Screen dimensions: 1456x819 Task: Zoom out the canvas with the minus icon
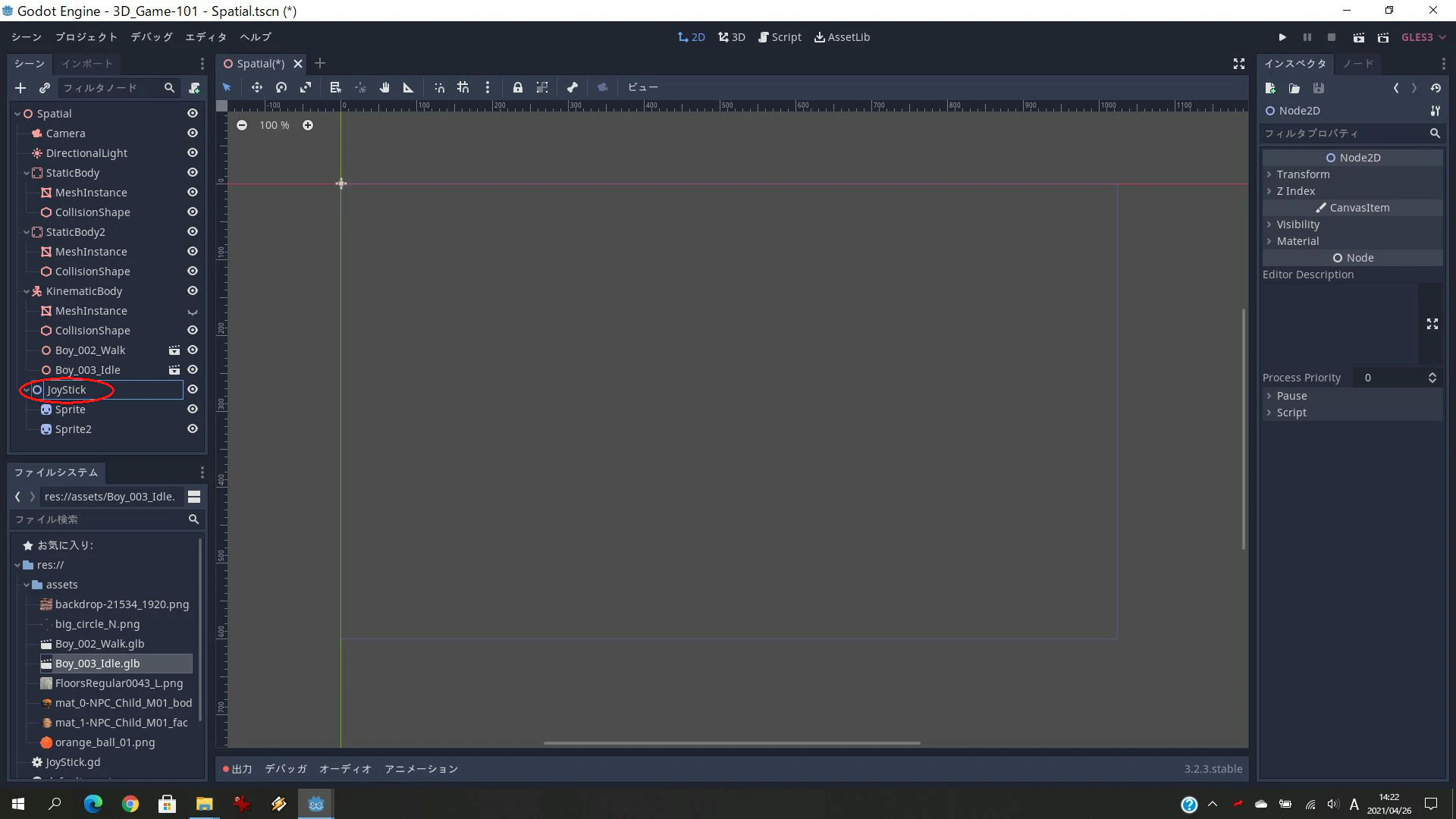click(x=241, y=125)
